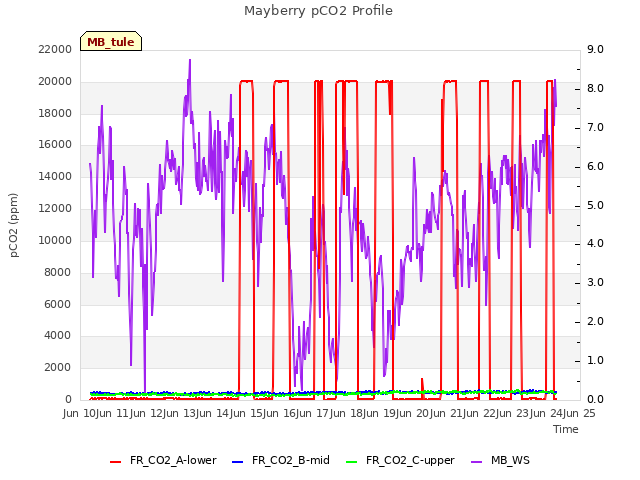This screenshot has width=640, height=480.
Task: Click the Time axis label
Action: click(x=566, y=429)
